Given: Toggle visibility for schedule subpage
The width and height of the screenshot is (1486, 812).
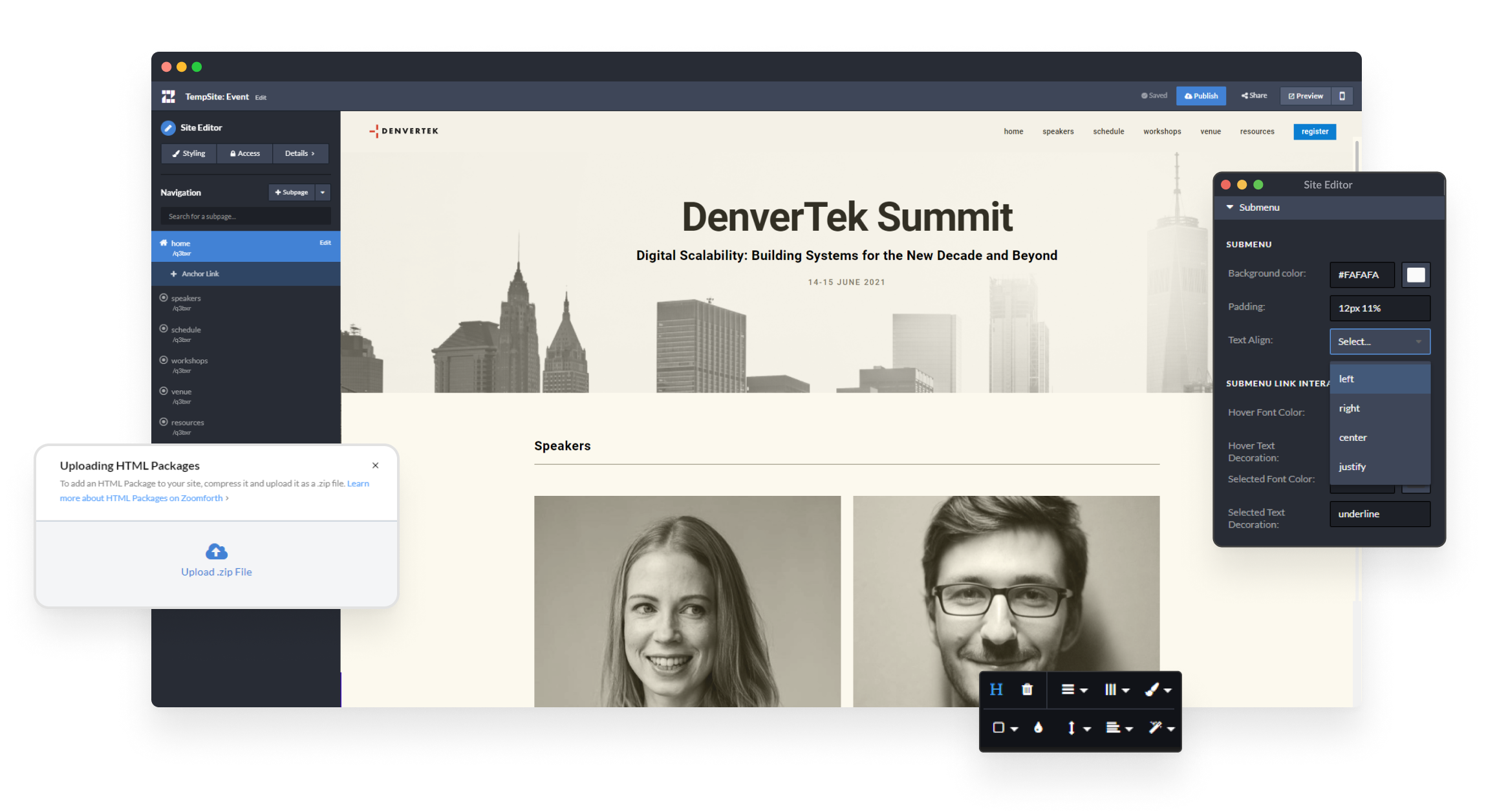Looking at the screenshot, I should click(x=163, y=328).
